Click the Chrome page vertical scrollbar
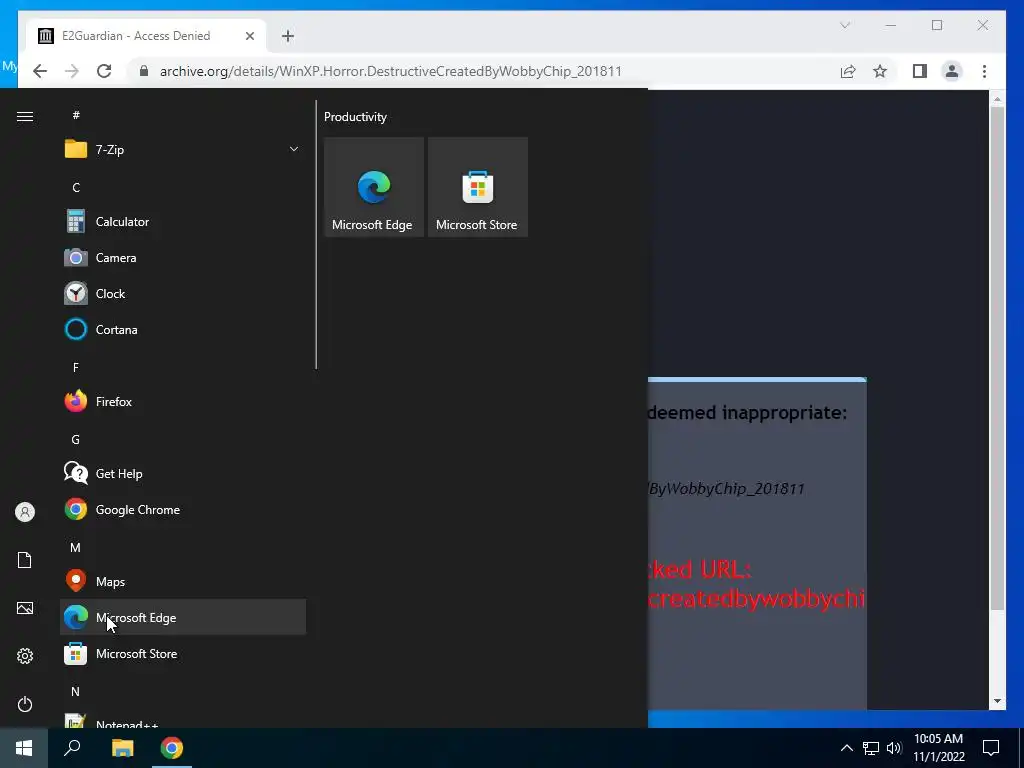This screenshot has height=768, width=1024. click(x=997, y=359)
